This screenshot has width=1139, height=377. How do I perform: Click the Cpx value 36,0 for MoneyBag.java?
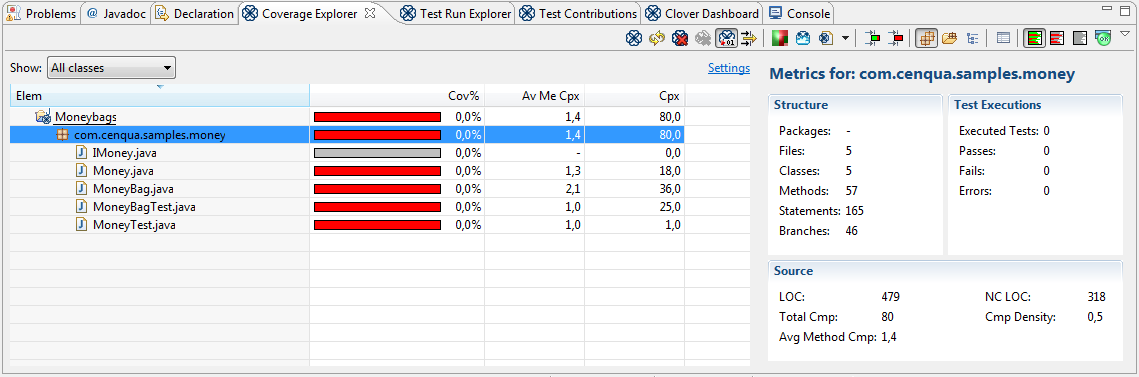668,189
